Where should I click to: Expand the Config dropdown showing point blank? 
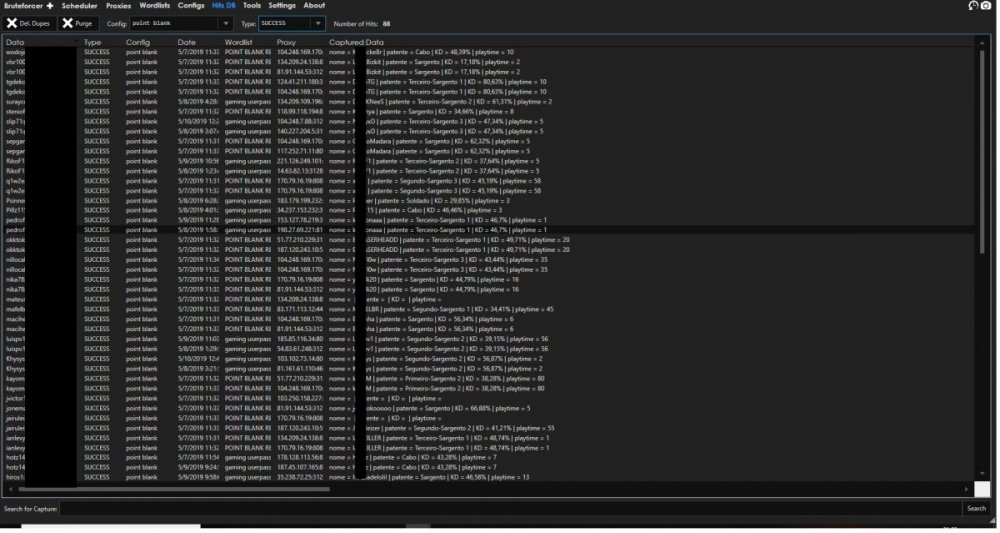pyautogui.click(x=226, y=24)
